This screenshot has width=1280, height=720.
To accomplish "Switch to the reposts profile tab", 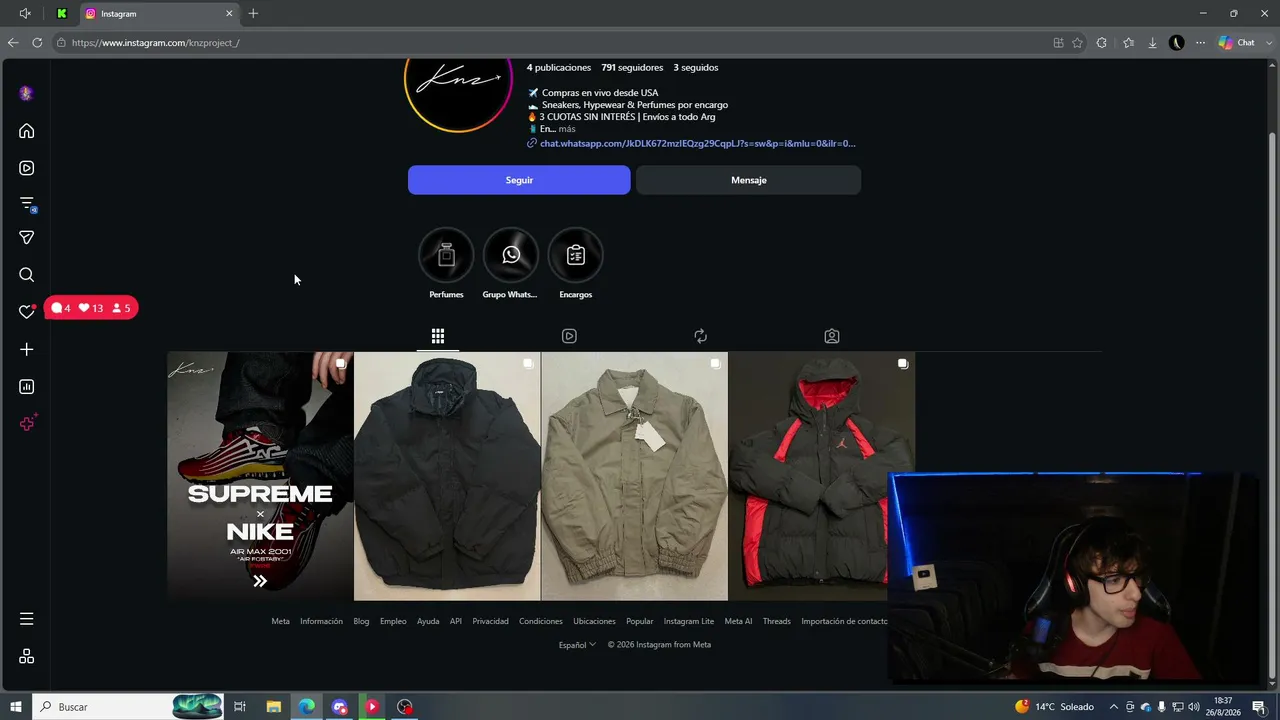I will click(x=700, y=336).
